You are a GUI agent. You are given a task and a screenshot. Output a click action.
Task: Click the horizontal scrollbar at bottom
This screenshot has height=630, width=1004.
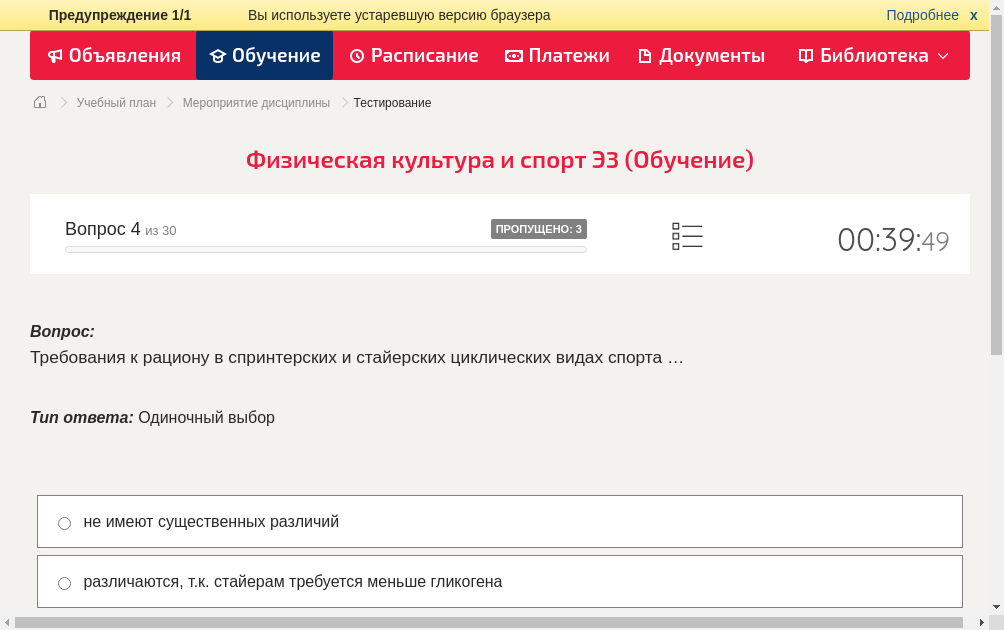(x=488, y=622)
